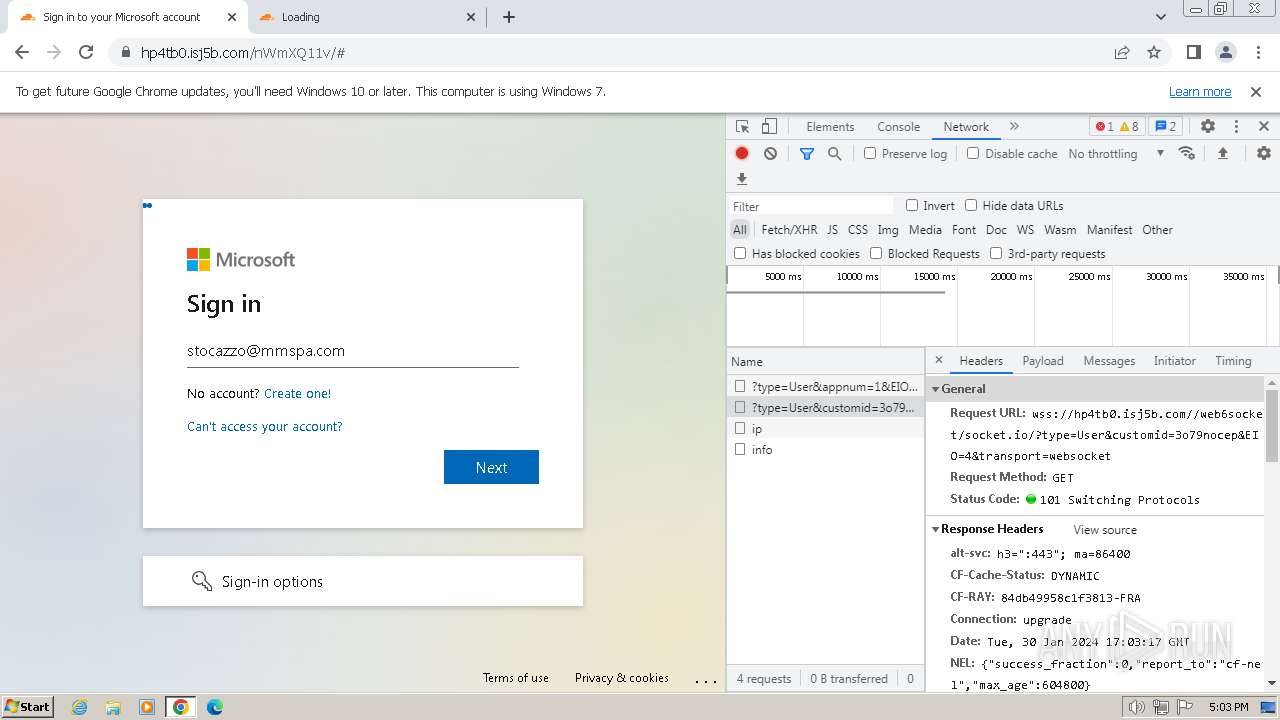Click View source in Response Headers
The width and height of the screenshot is (1280, 720).
tap(1105, 530)
